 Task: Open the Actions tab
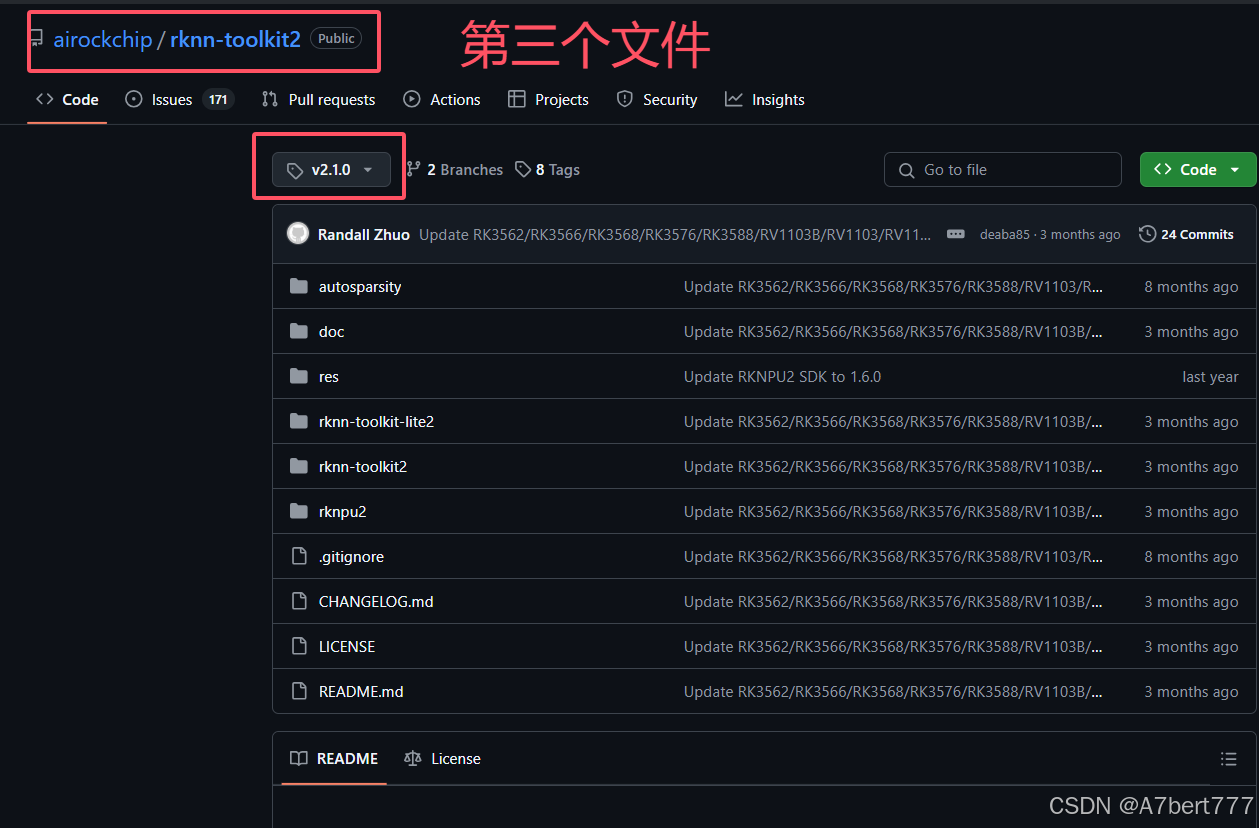441,99
